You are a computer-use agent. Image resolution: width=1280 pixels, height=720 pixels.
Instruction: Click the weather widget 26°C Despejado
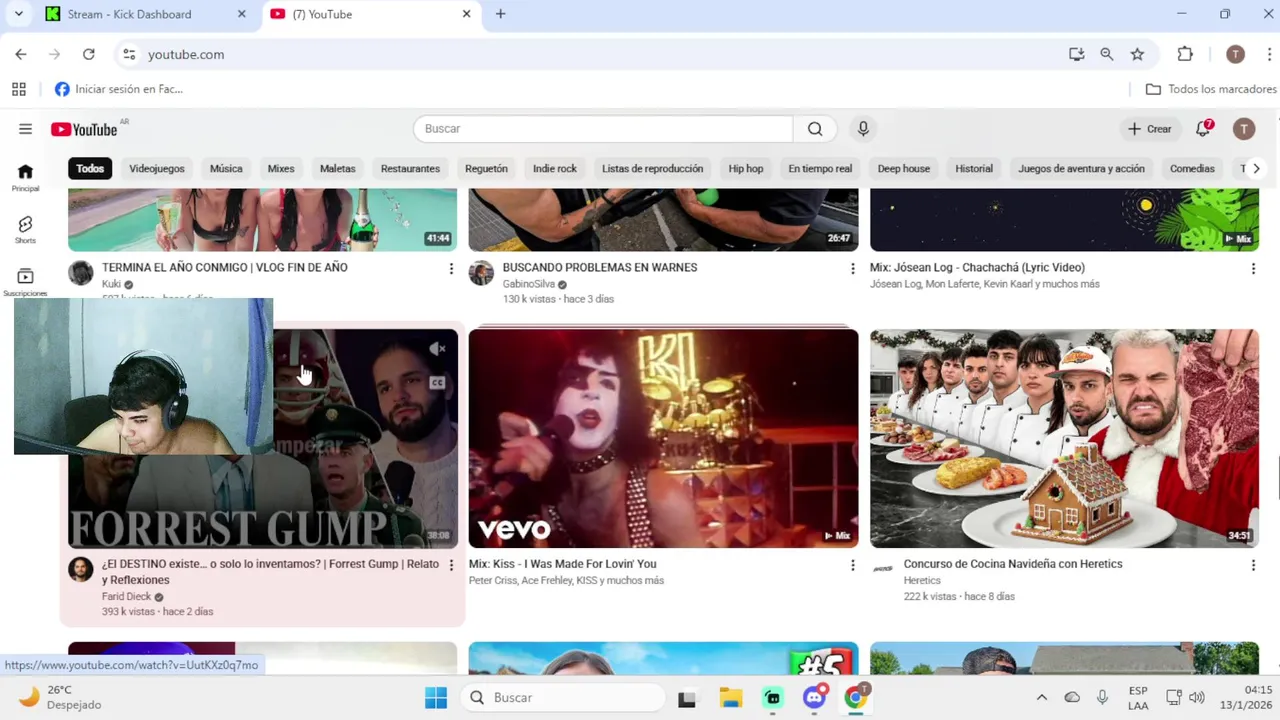(62, 697)
